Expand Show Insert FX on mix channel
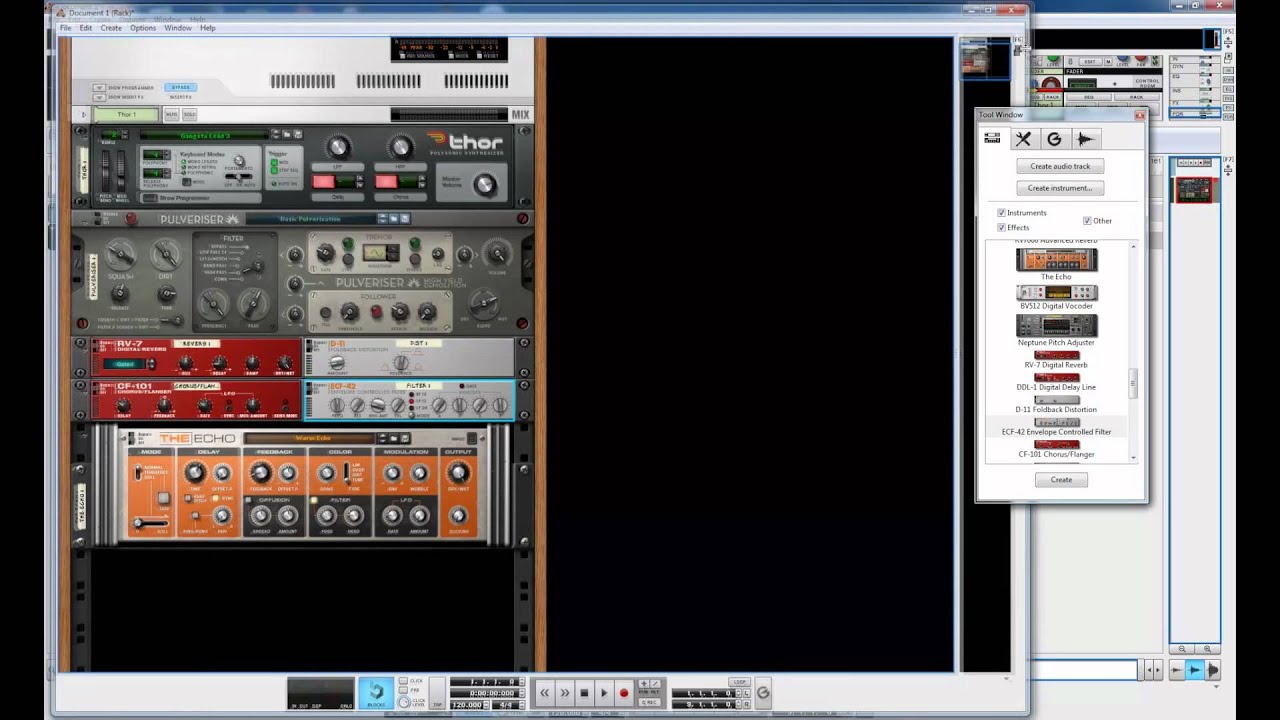Screen dimensions: 1280x720 click(x=99, y=97)
